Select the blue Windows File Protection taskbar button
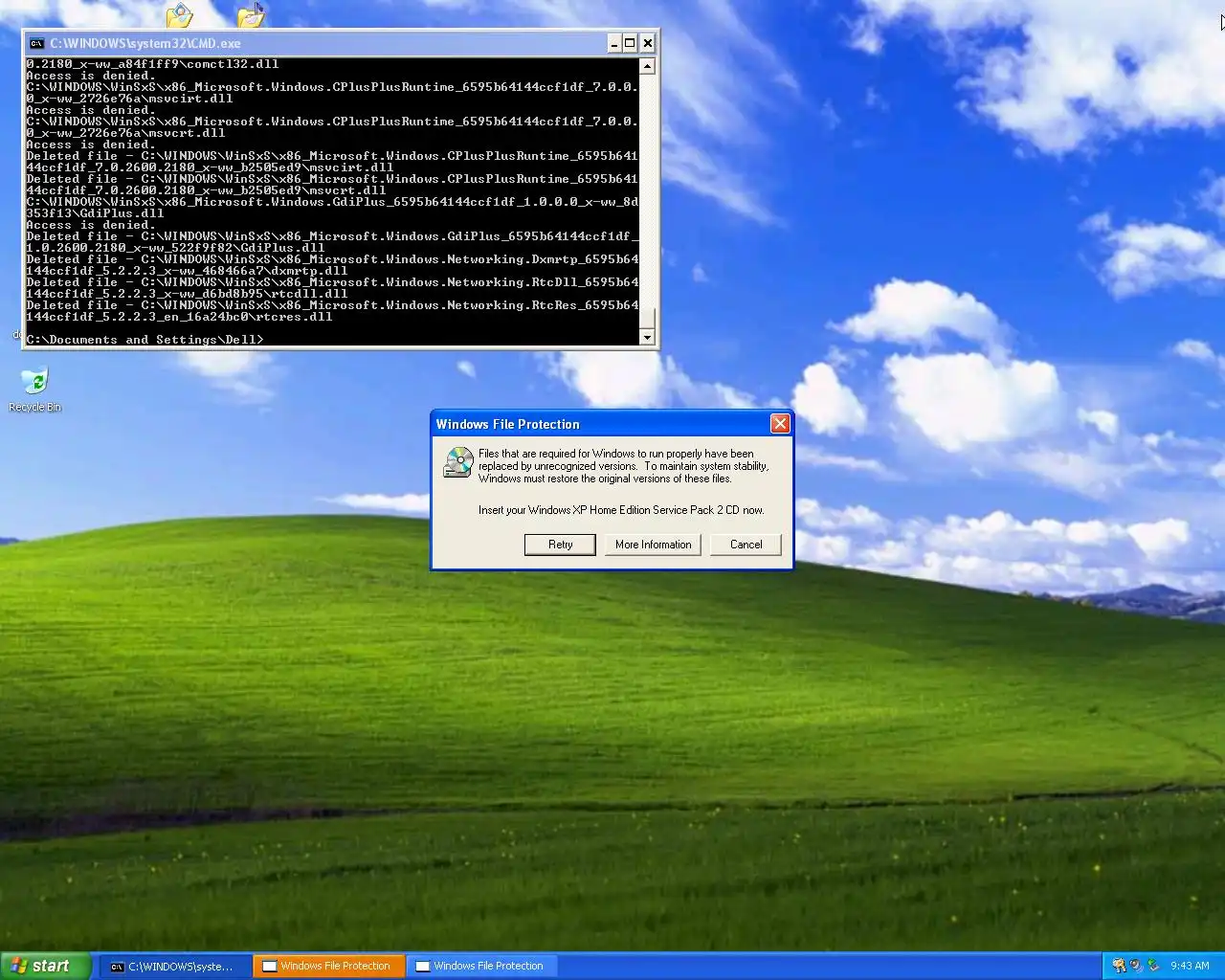1225x980 pixels. pyautogui.click(x=482, y=967)
